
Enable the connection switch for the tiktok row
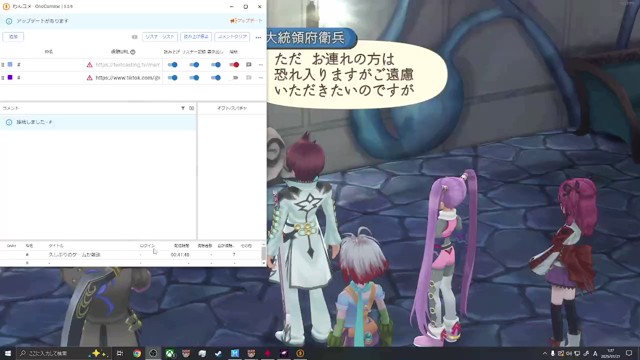[234, 78]
